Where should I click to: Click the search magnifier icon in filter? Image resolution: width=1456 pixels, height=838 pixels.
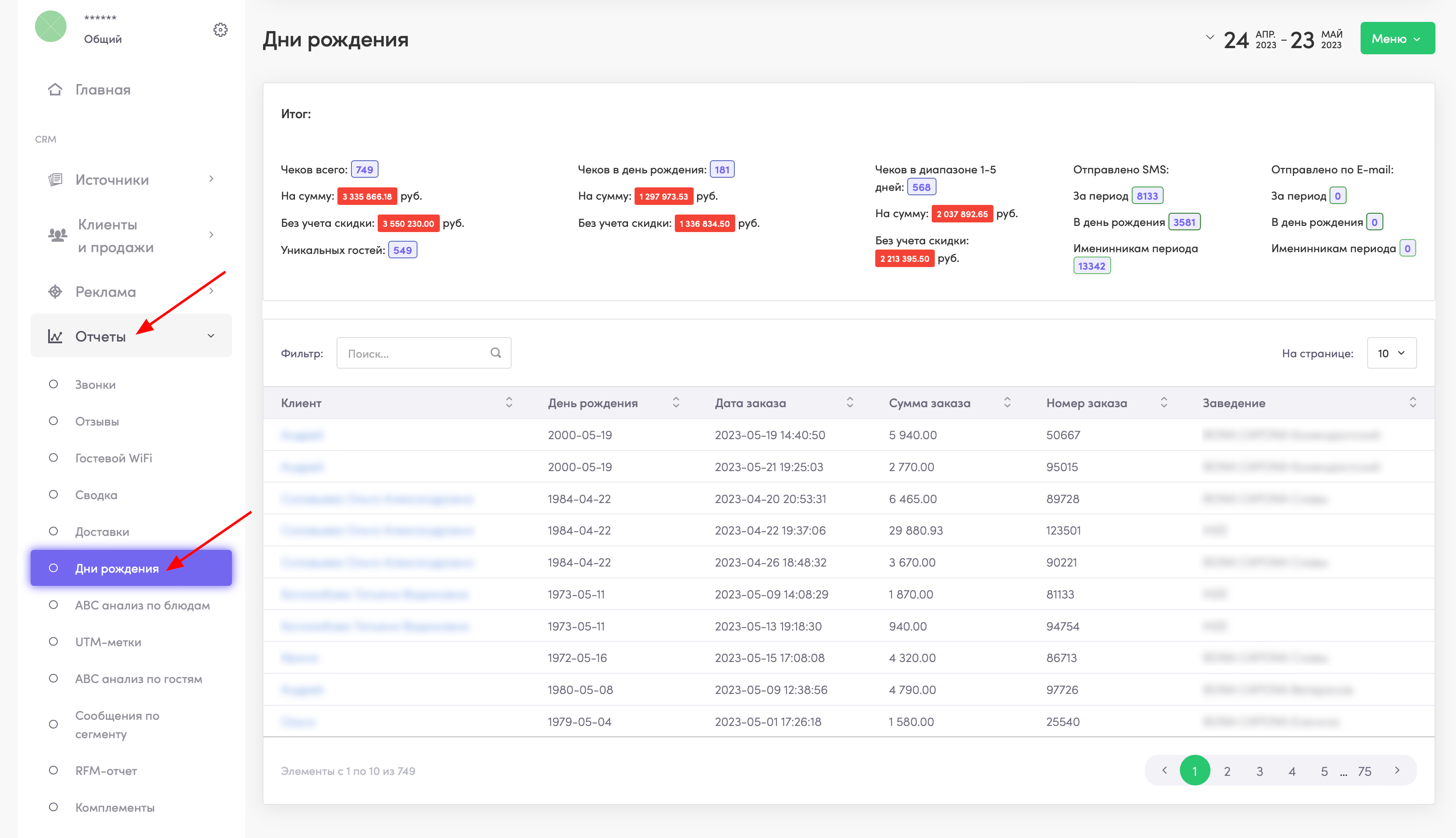click(x=495, y=353)
